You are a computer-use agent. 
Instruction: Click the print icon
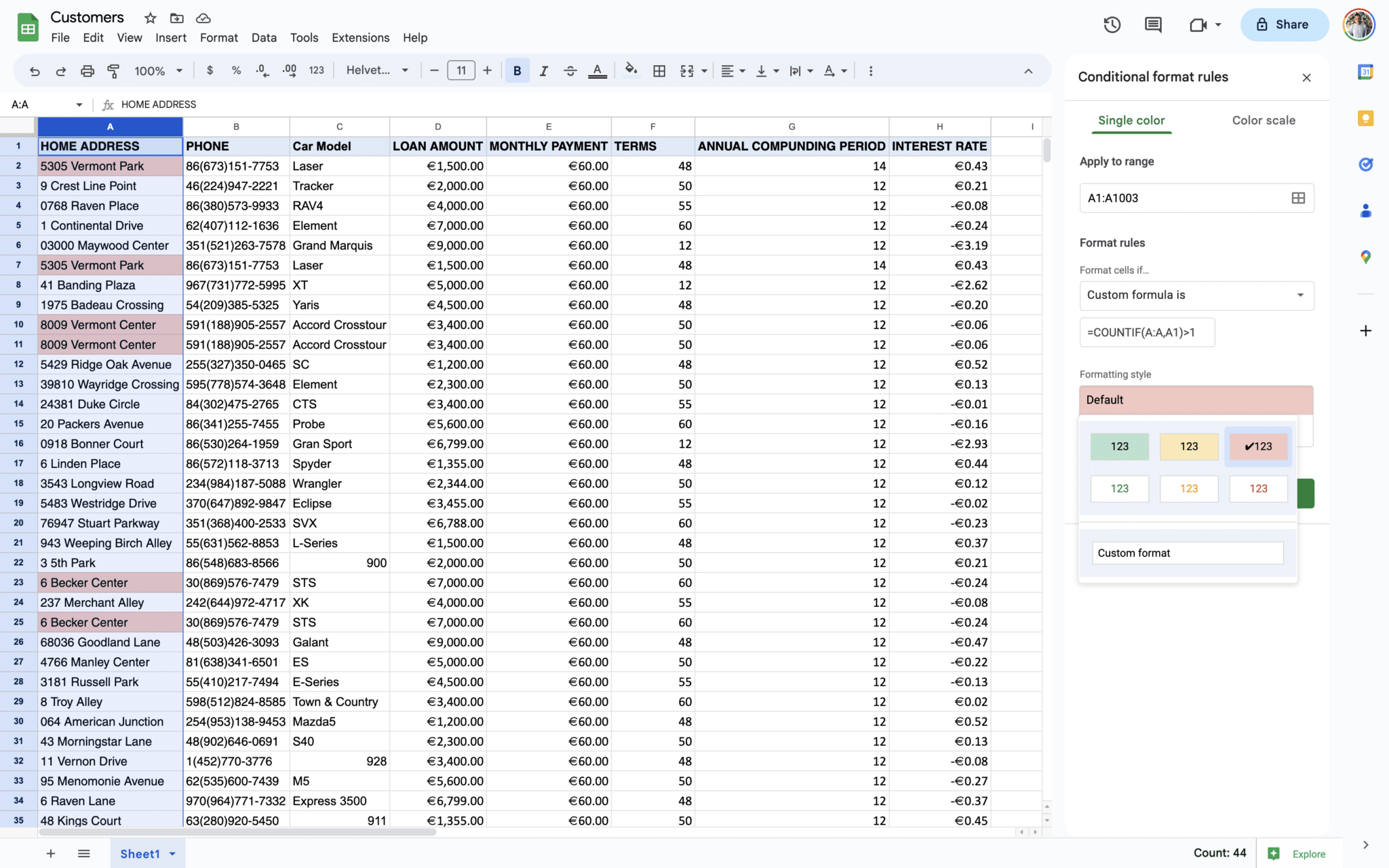tap(87, 71)
